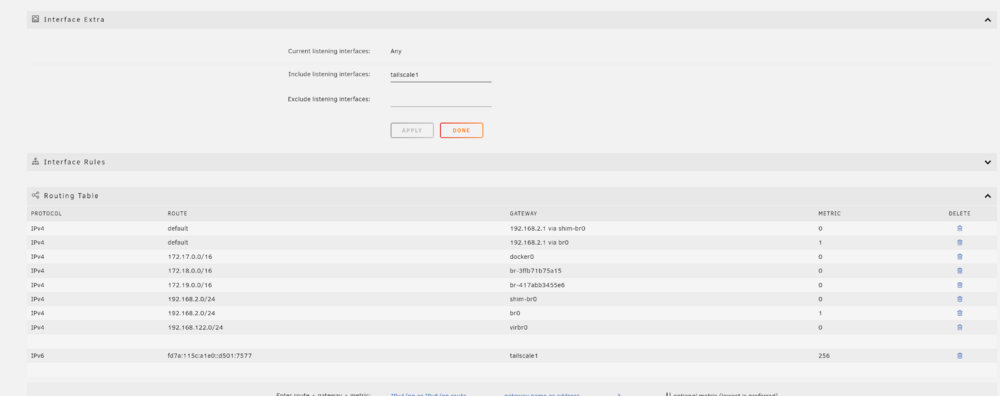The width and height of the screenshot is (1000, 396).
Task: Collapse the Routing Table section
Action: (987, 196)
